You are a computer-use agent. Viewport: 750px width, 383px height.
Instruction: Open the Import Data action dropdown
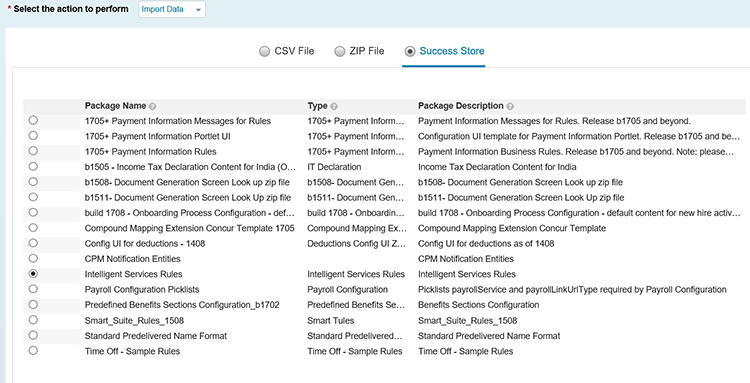coord(172,9)
